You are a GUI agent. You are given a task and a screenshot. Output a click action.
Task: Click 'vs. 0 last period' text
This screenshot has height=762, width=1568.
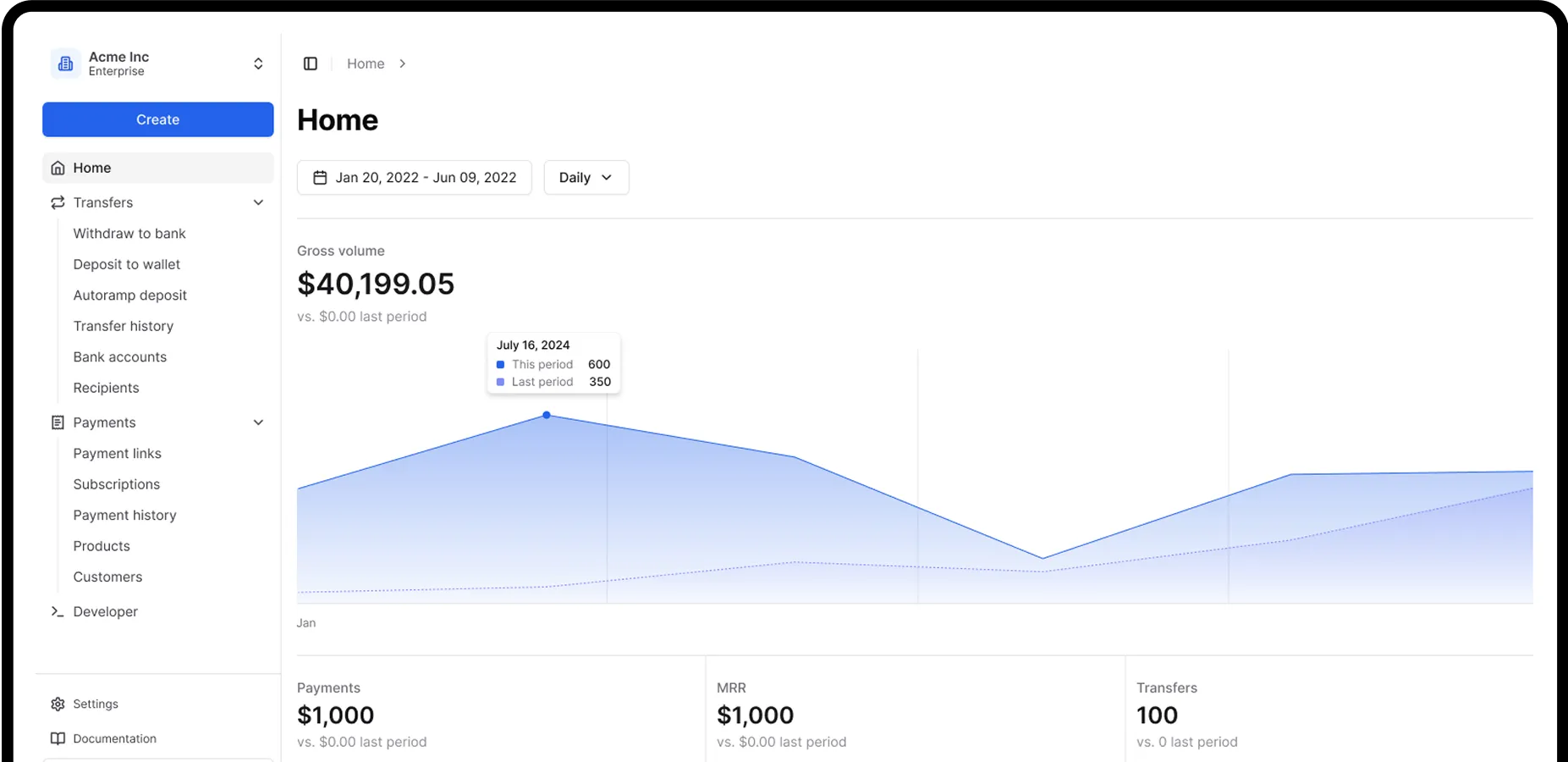1187,743
